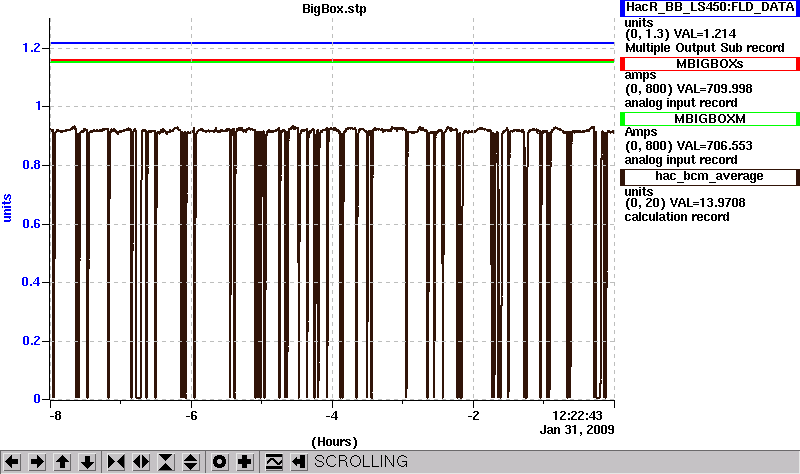Click the vertical zoom-in hourglass icon

(x=166, y=462)
